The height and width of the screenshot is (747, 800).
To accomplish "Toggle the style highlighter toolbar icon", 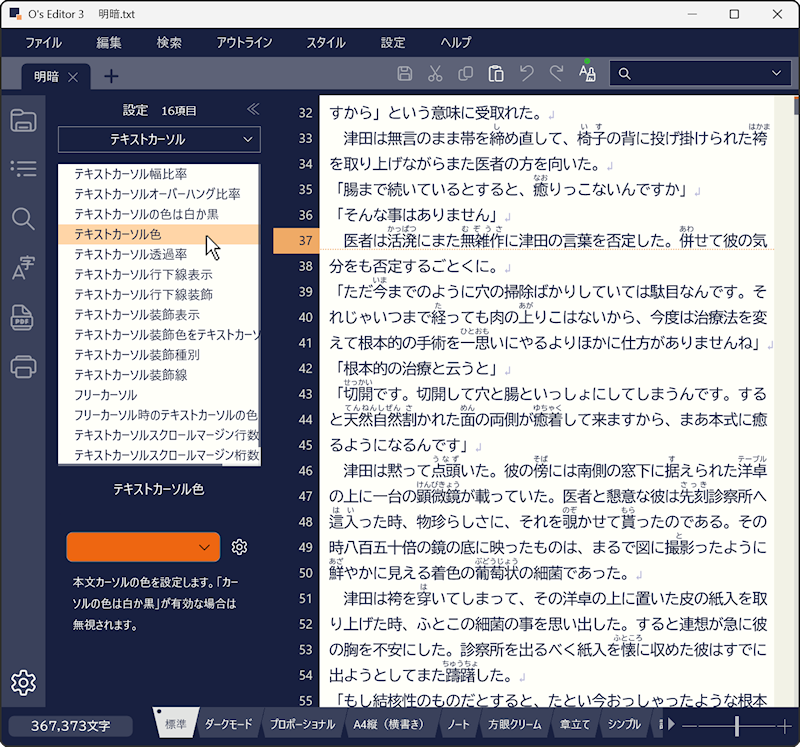I will (587, 73).
